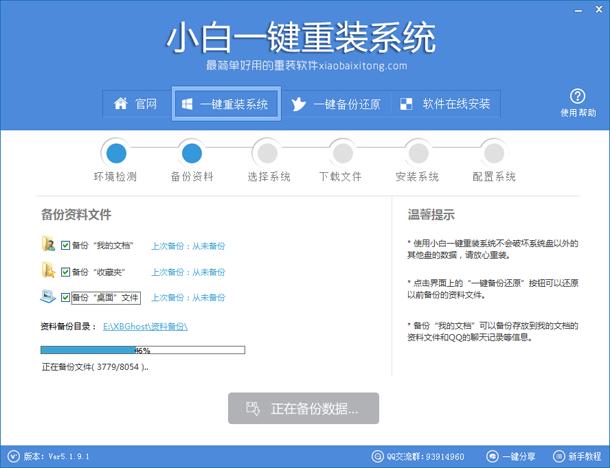Click the 一键分享 share icon
This screenshot has width=610, height=468.
(493, 456)
